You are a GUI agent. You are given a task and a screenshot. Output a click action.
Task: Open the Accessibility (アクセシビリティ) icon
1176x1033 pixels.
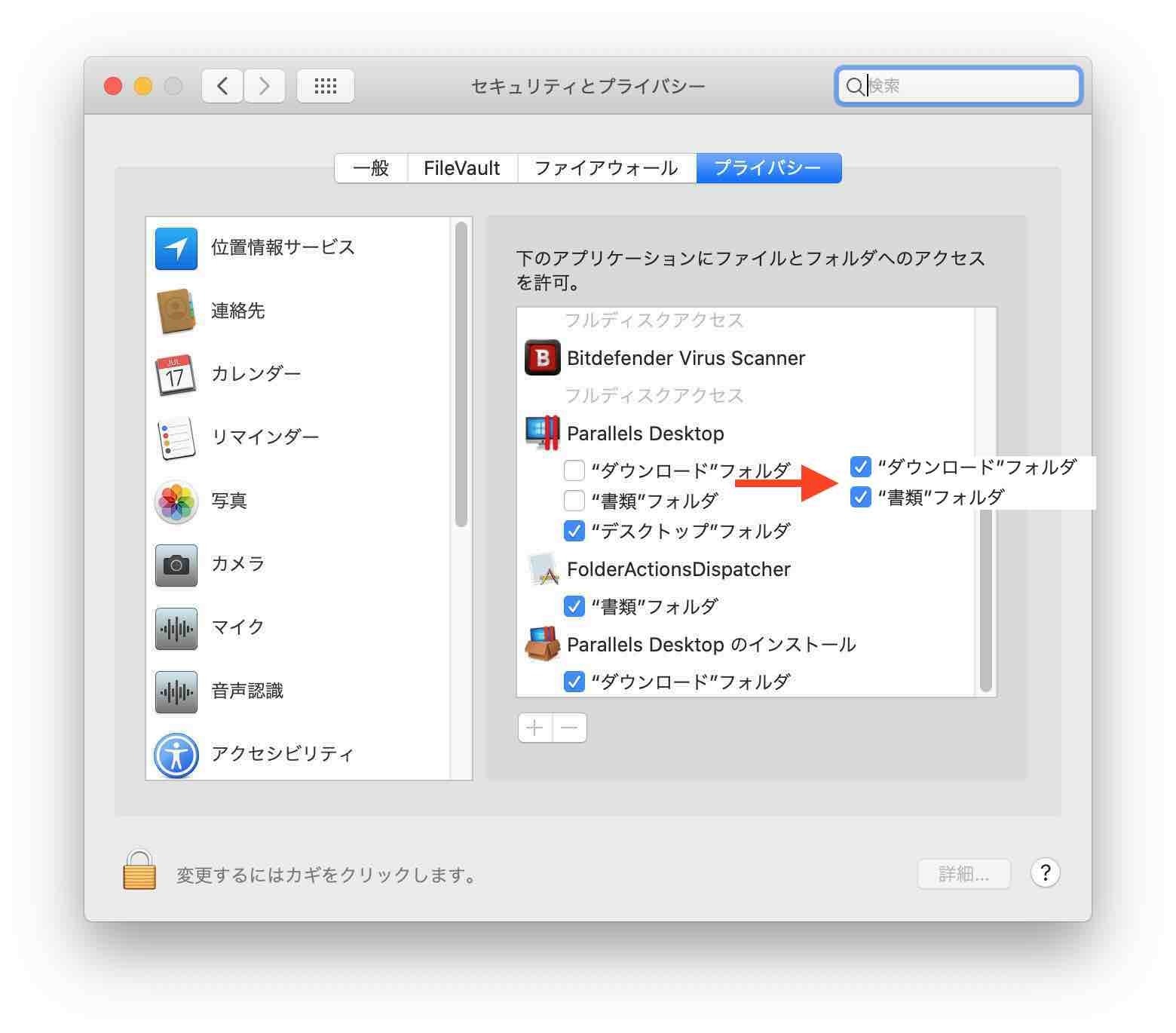pos(176,755)
